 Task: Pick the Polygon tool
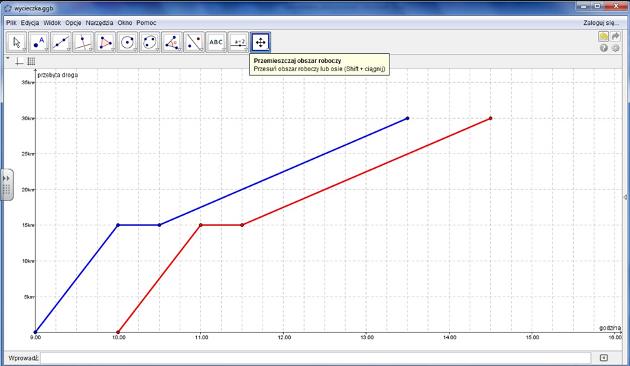click(105, 42)
